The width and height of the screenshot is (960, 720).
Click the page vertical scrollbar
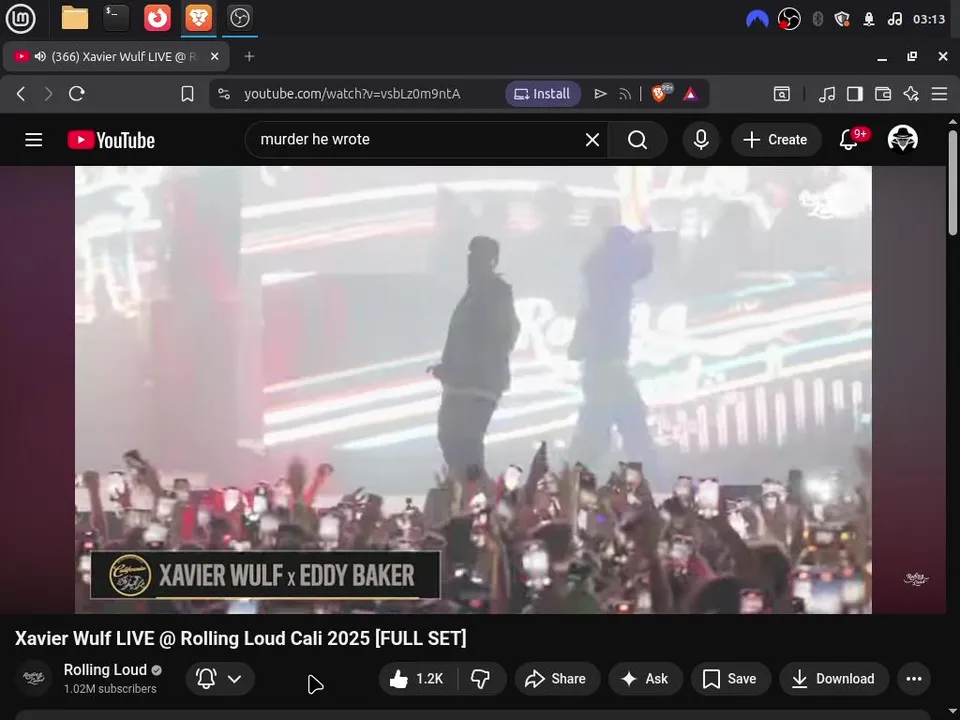pos(953,182)
